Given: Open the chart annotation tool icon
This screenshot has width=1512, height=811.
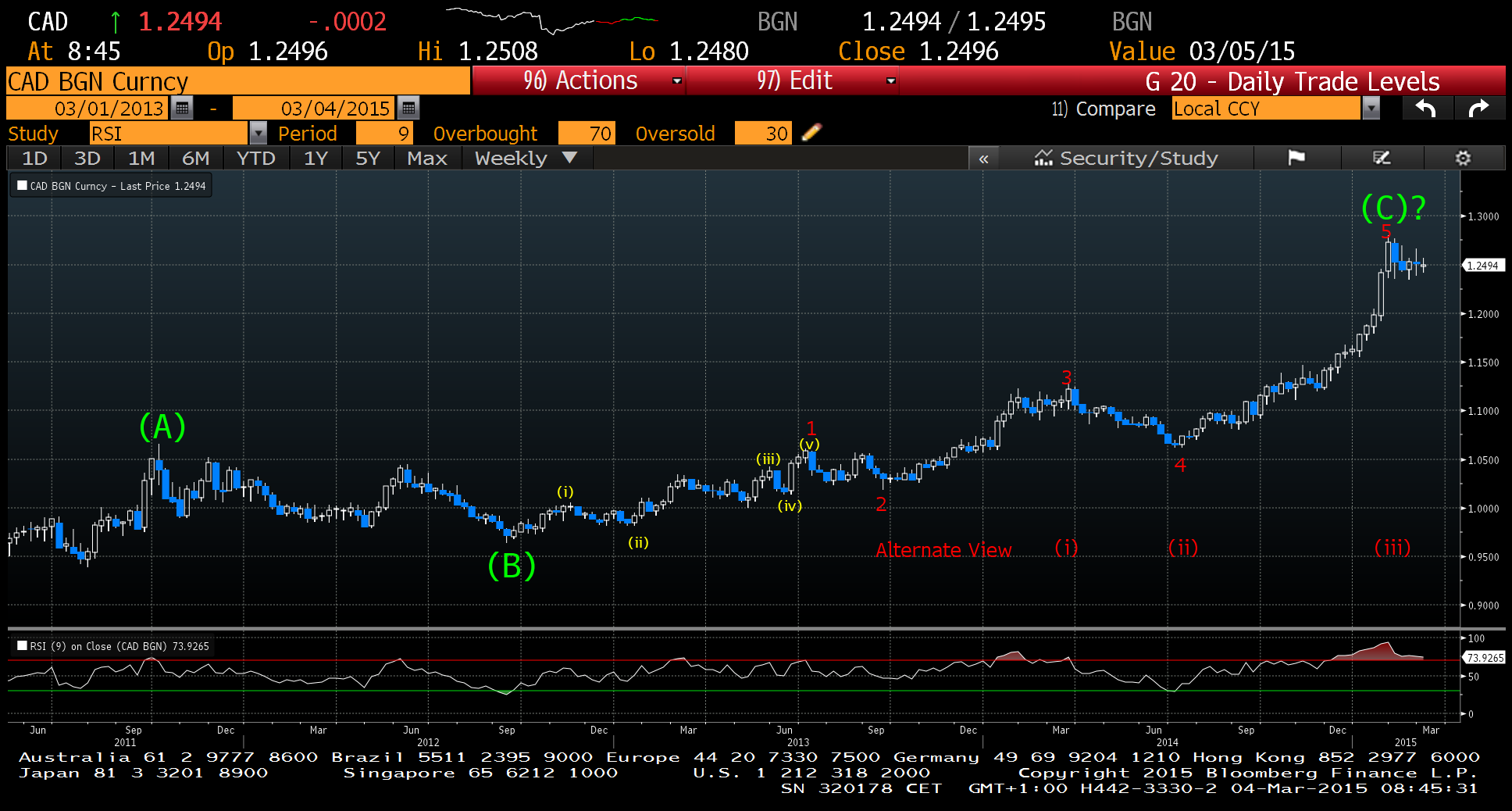Looking at the screenshot, I should tap(1382, 158).
